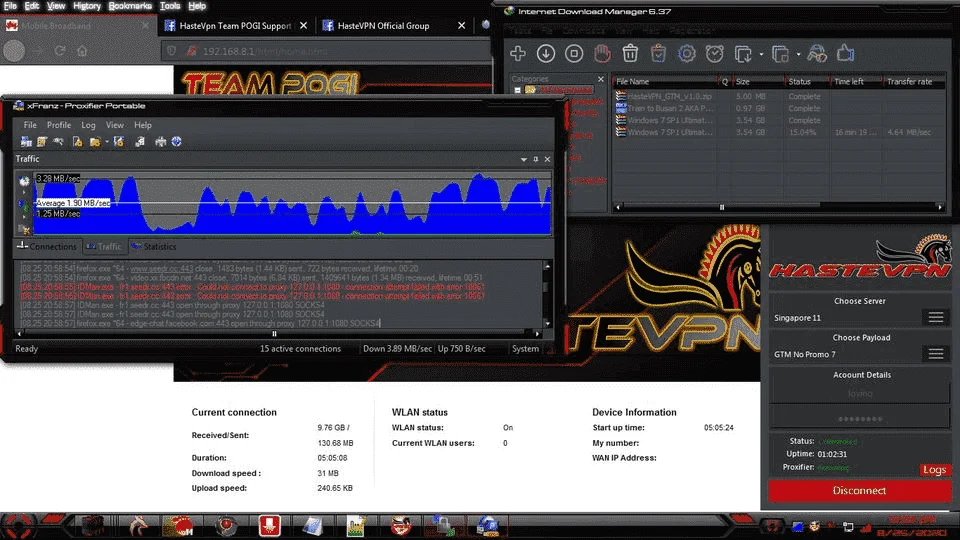Open Proxifier Profile menu

[59, 125]
